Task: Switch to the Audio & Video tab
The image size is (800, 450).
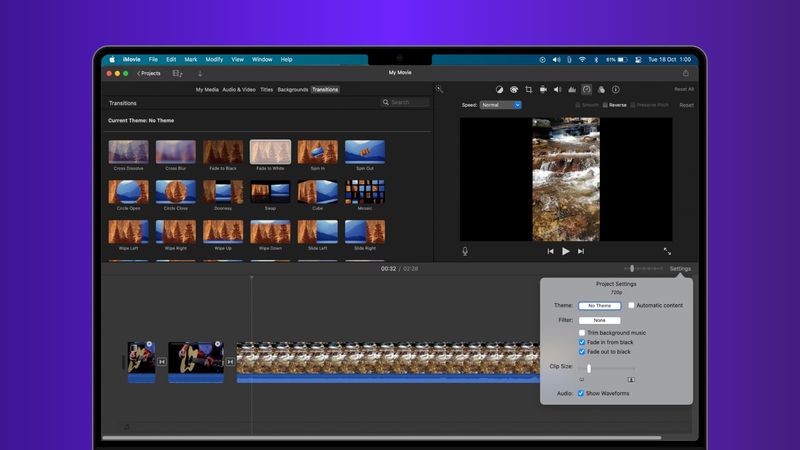Action: pyautogui.click(x=239, y=90)
